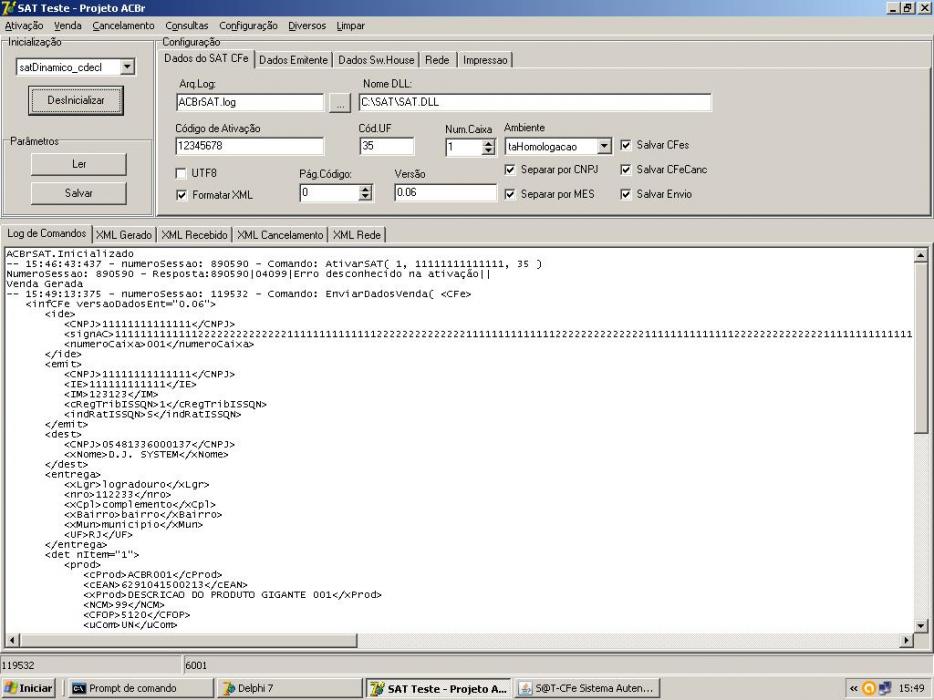Click the Versão input field
Screen dimensions: 934x700
(445, 192)
